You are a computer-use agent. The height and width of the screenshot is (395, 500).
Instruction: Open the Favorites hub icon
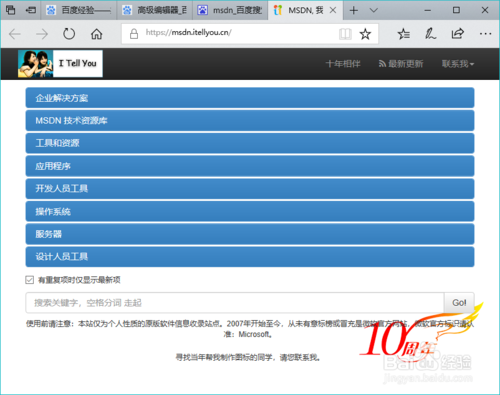[x=404, y=34]
